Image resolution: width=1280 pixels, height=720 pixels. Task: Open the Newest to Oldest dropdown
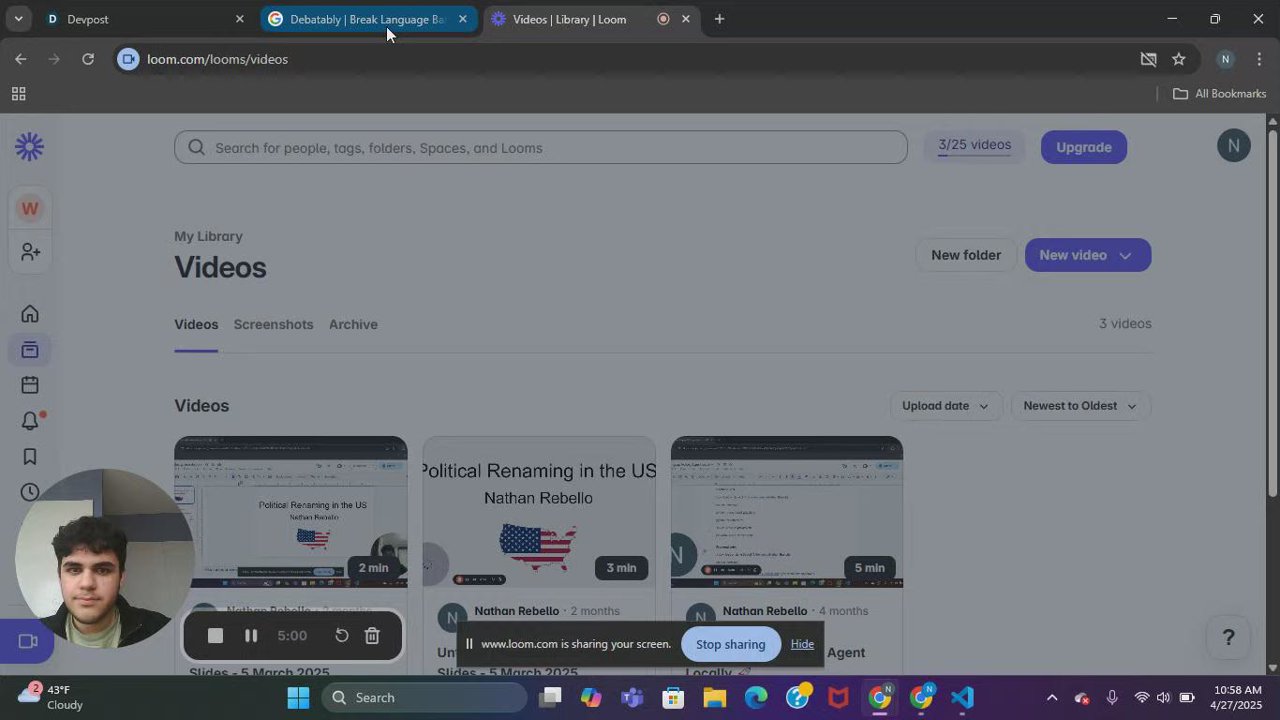(1080, 406)
